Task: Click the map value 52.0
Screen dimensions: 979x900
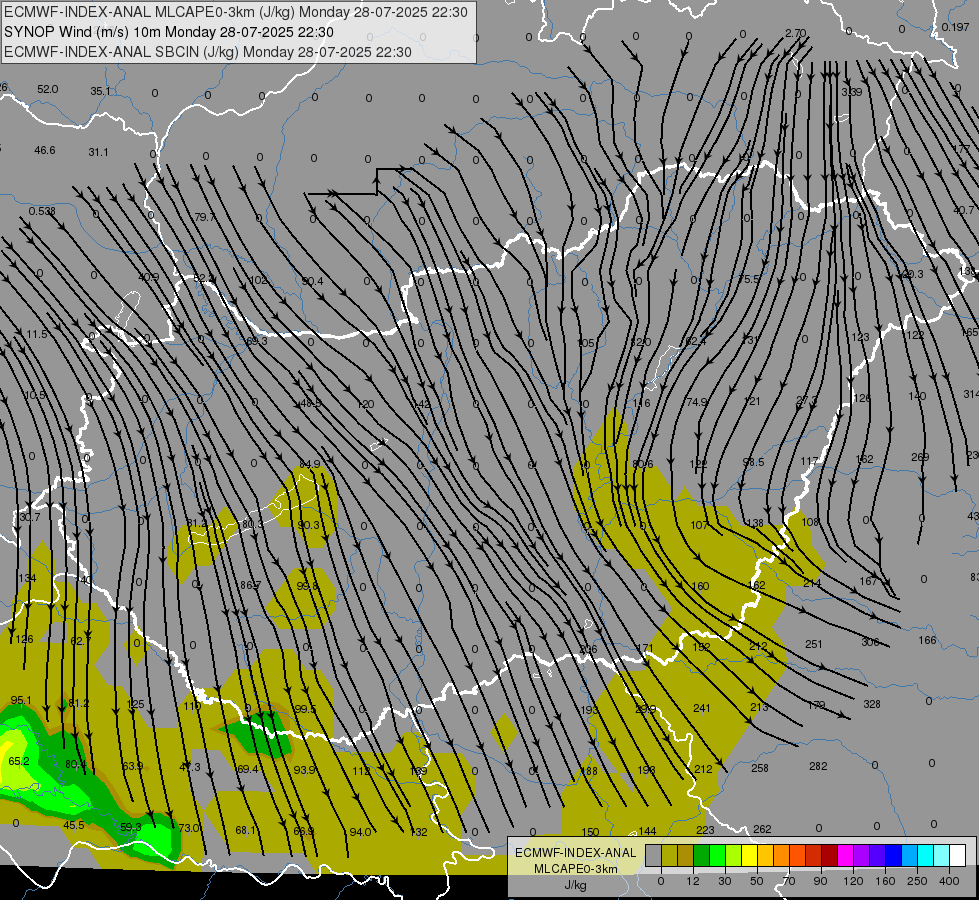Action: 47,89
